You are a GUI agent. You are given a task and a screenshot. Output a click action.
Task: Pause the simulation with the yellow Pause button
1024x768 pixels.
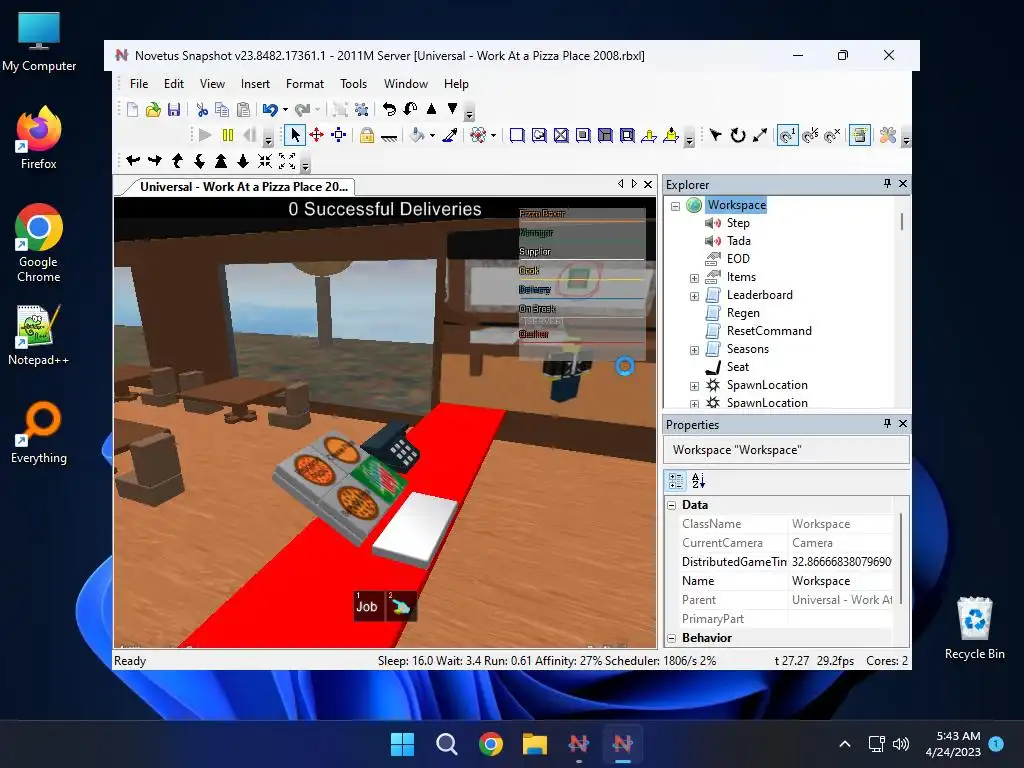point(228,135)
